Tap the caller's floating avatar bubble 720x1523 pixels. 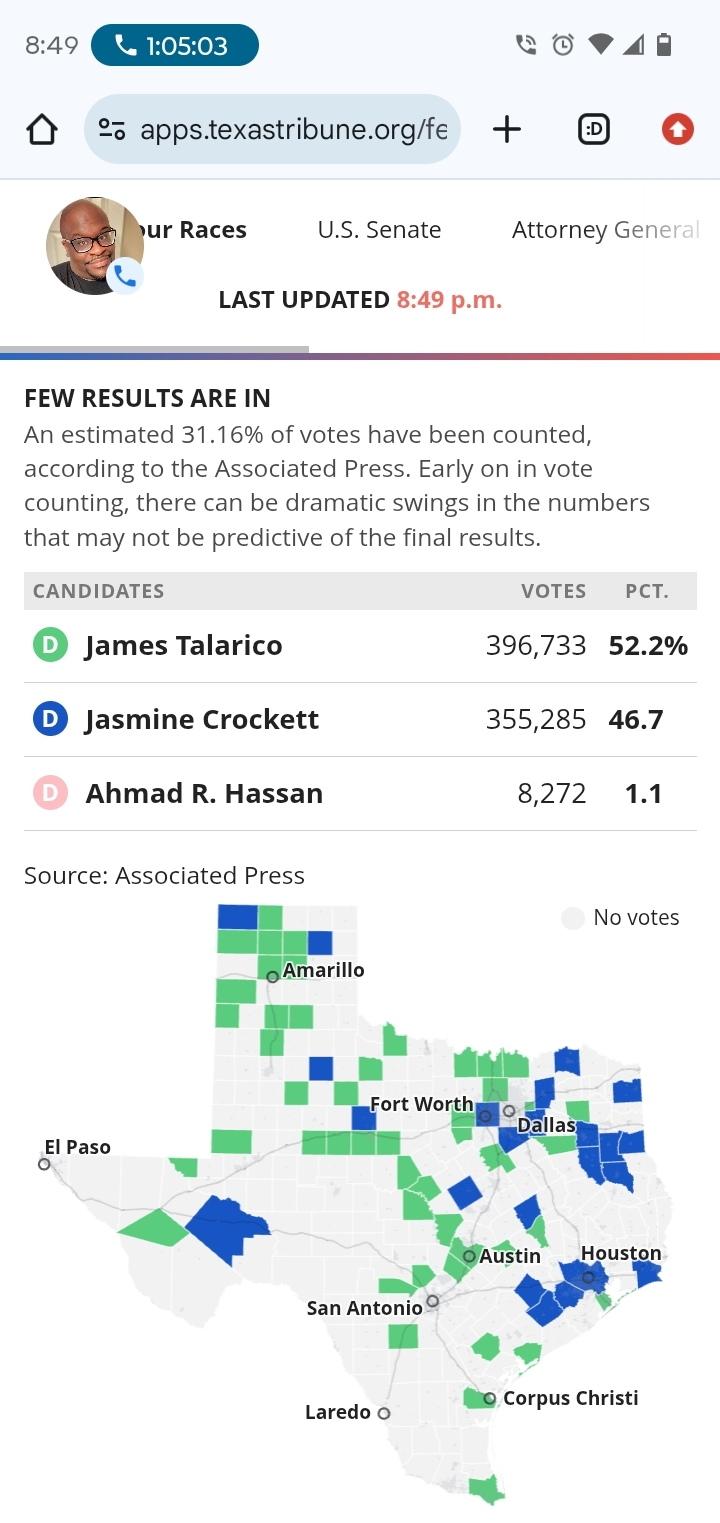(x=94, y=246)
